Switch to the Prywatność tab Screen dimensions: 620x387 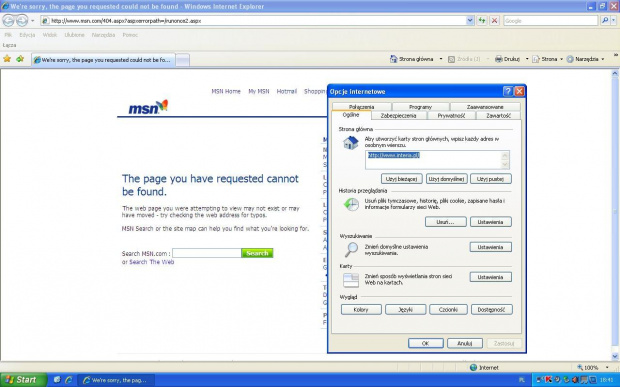point(451,115)
